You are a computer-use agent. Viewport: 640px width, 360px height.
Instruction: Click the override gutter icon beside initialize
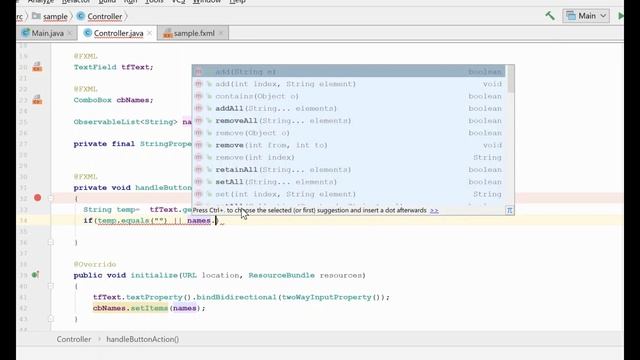click(36, 275)
